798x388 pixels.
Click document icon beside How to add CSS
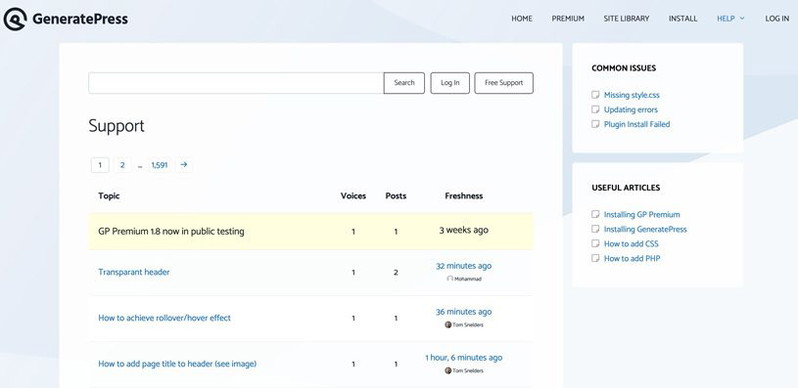pos(595,243)
